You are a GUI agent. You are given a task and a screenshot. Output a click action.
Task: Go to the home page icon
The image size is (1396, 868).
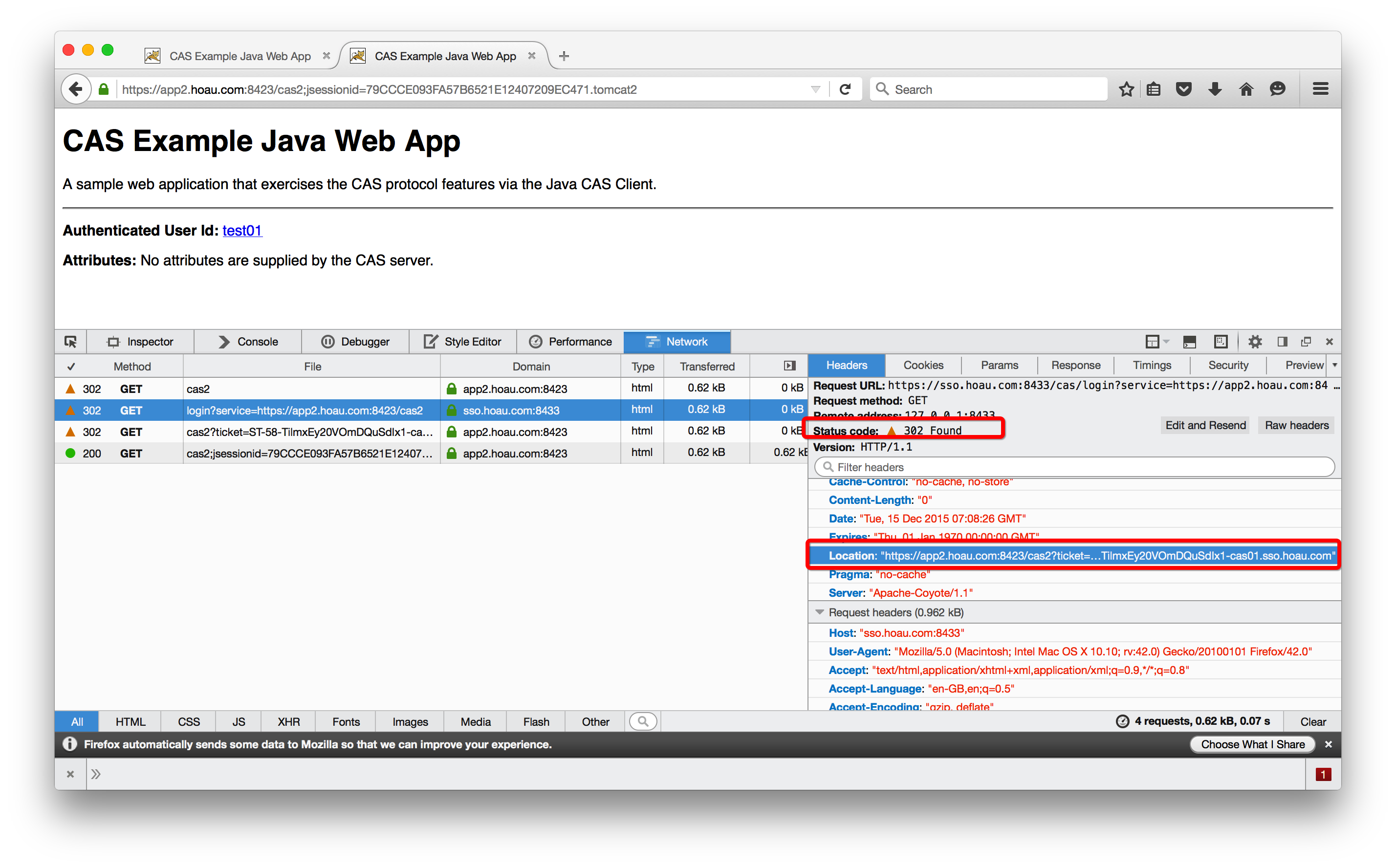[x=1245, y=89]
